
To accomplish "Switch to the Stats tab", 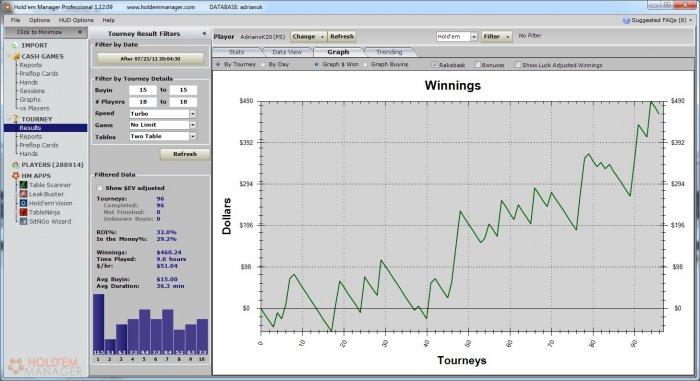I will (x=236, y=52).
